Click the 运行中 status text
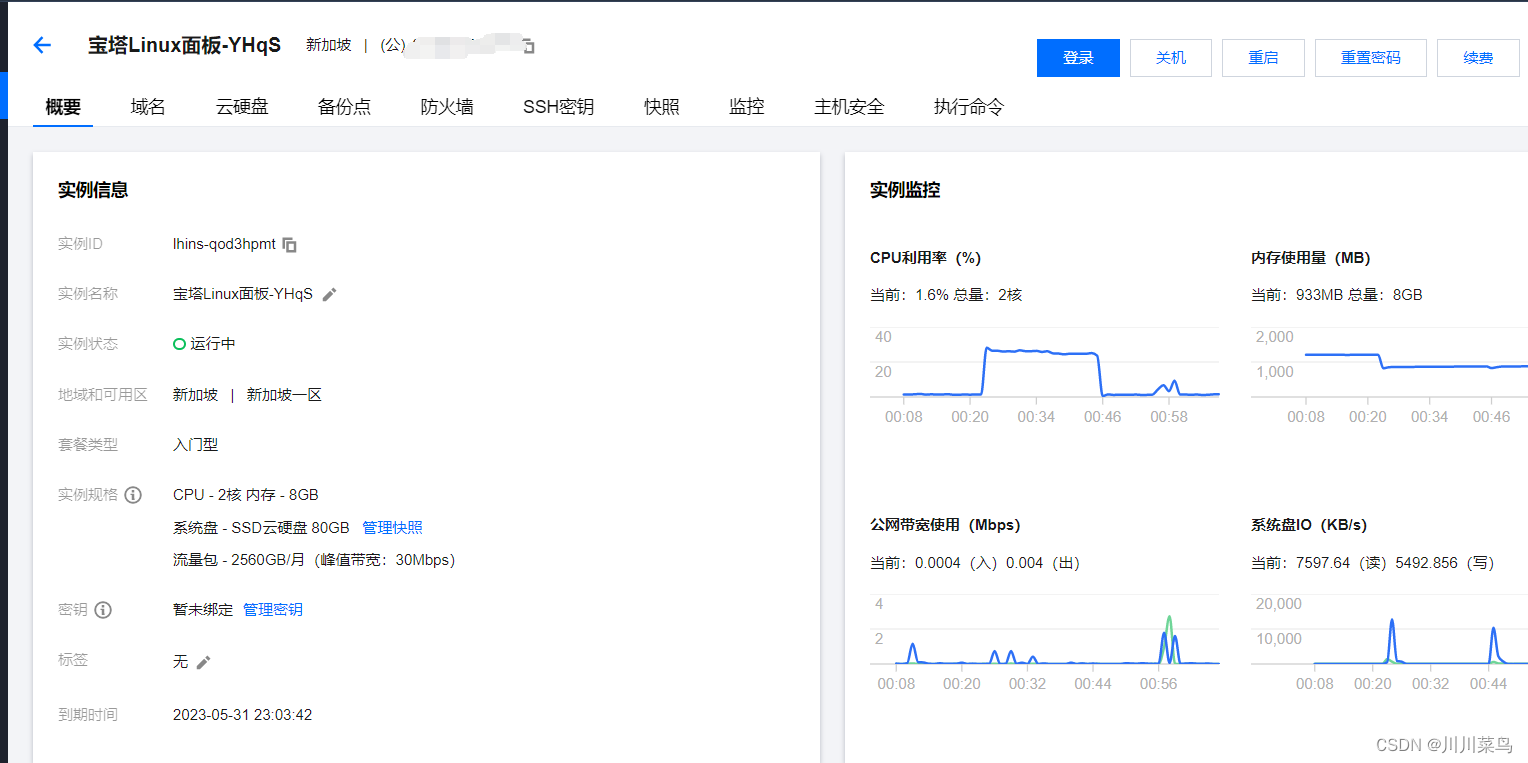This screenshot has width=1528, height=763. point(213,344)
